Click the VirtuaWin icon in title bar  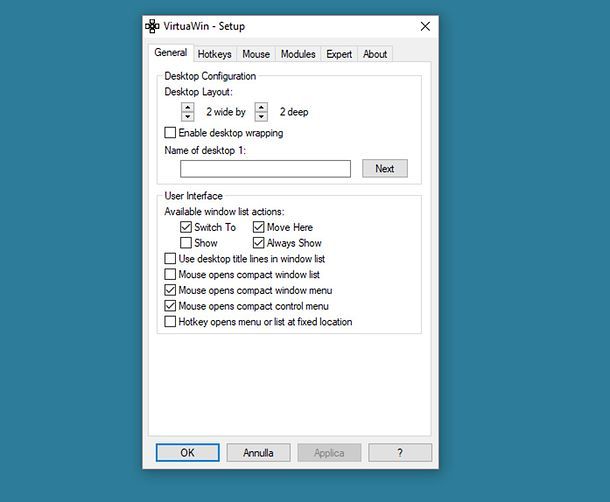pos(152,26)
